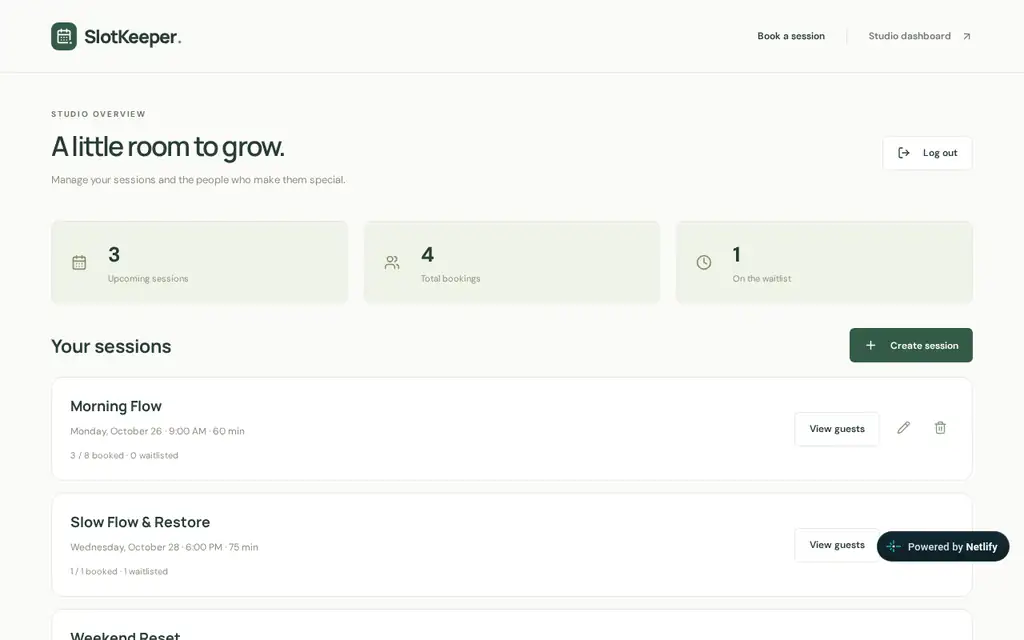Image resolution: width=1024 pixels, height=640 pixels.
Task: Delete Morning Flow with the trash icon
Action: coord(940,428)
